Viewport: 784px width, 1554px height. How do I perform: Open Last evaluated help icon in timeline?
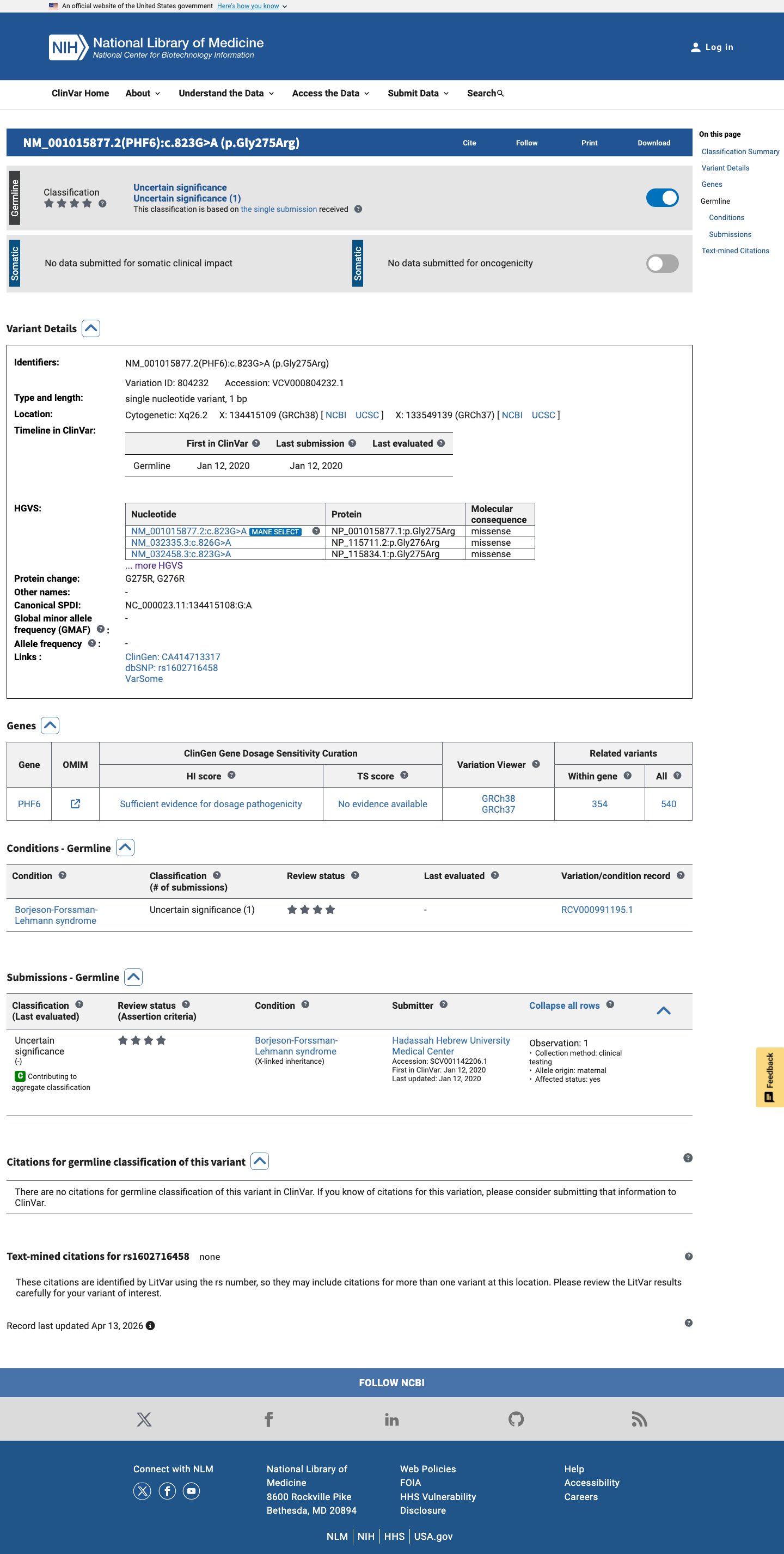click(x=441, y=443)
